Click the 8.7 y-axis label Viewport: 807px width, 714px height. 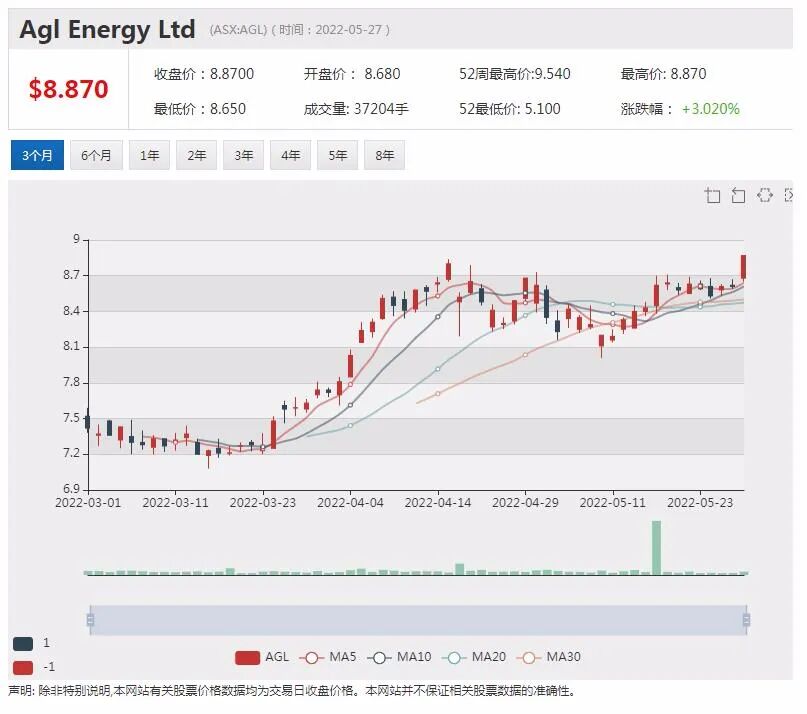(x=72, y=275)
